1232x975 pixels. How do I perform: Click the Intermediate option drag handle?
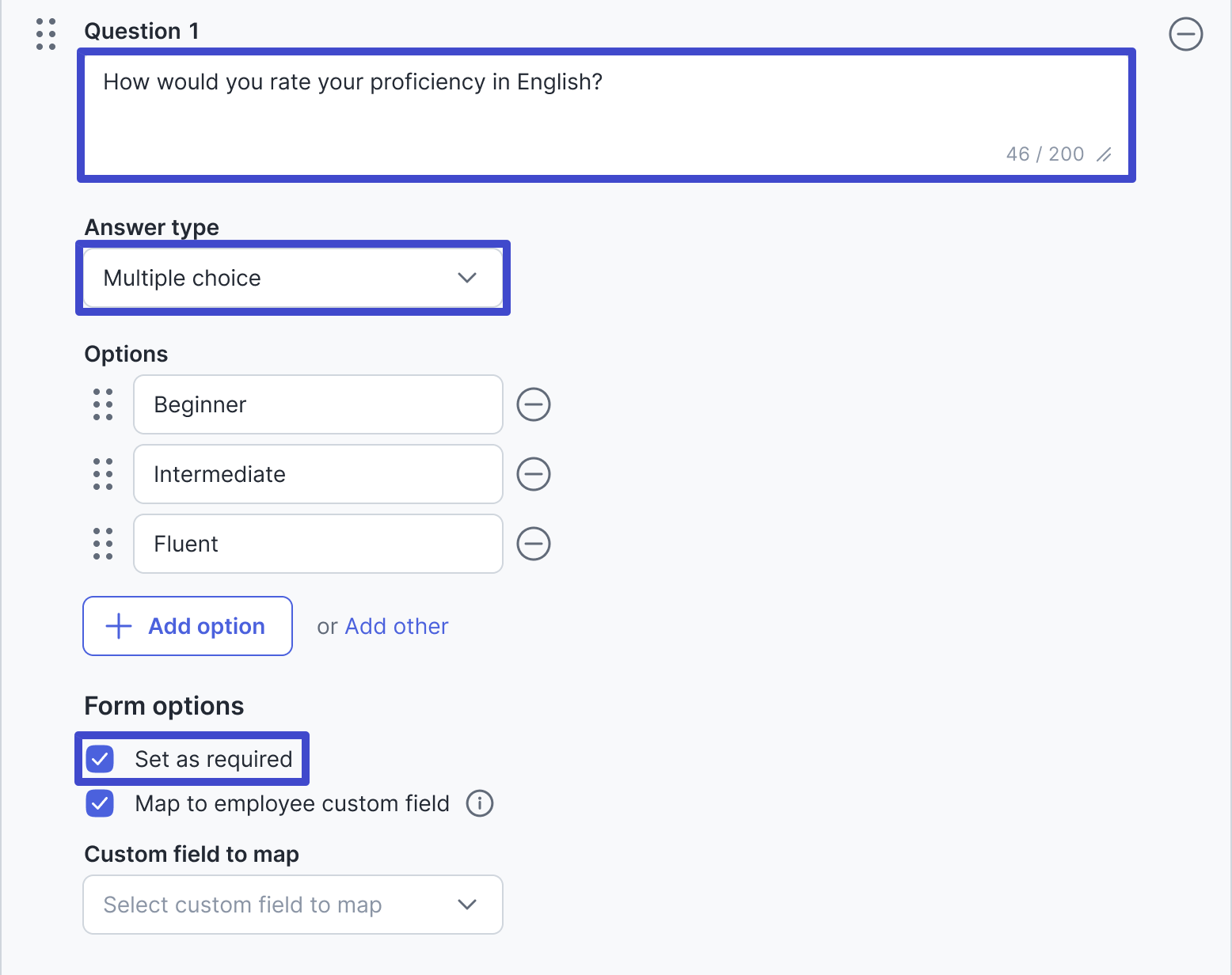pyautogui.click(x=103, y=474)
